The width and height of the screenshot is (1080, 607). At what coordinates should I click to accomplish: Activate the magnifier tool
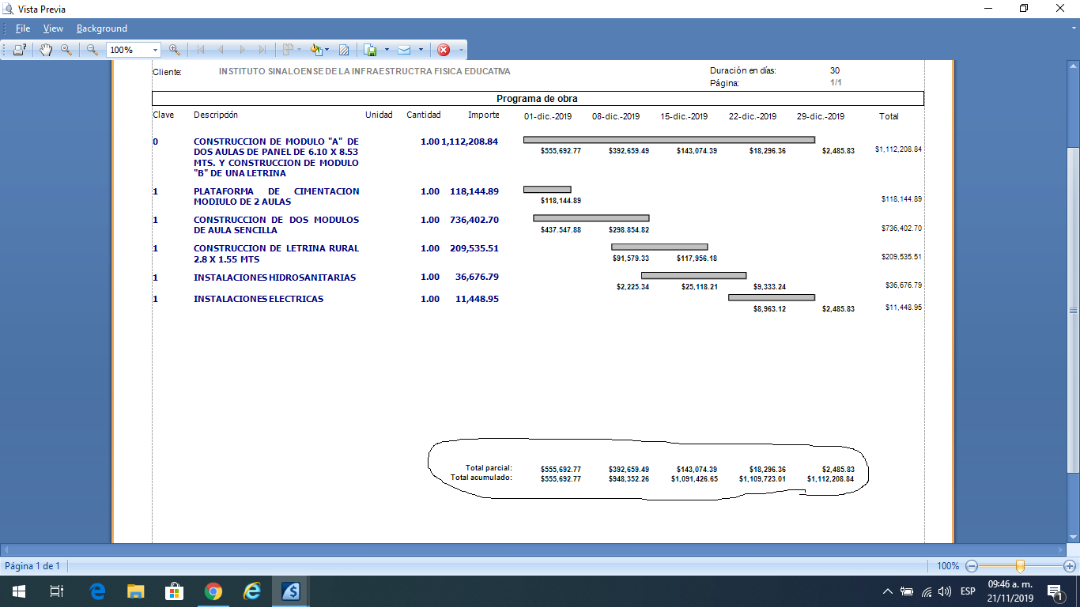[x=66, y=49]
